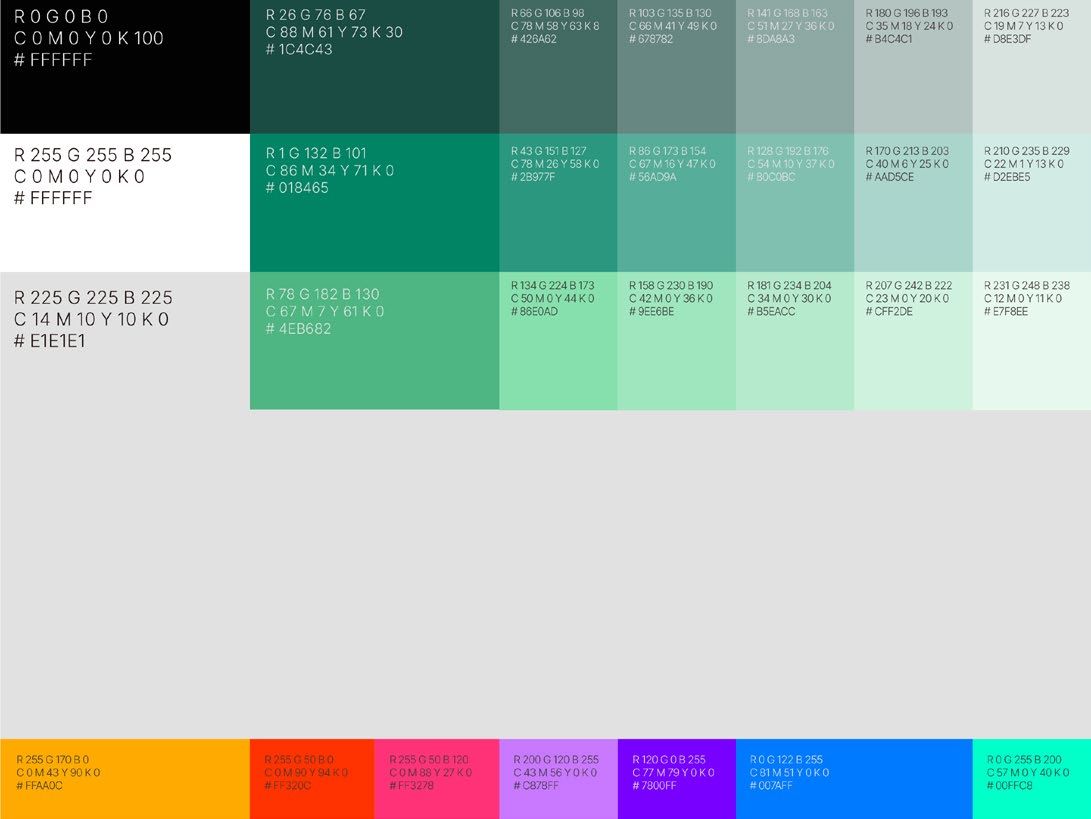
Task: Click the text 'C 81 M 51 Y 0 K 0'
Action: pyautogui.click(x=790, y=772)
